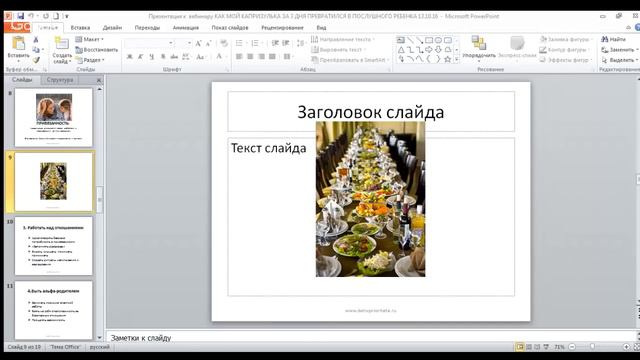Screen dimensions: 640x360
Task: Click the Преобразовать в SmartArt button
Action: pos(350,60)
